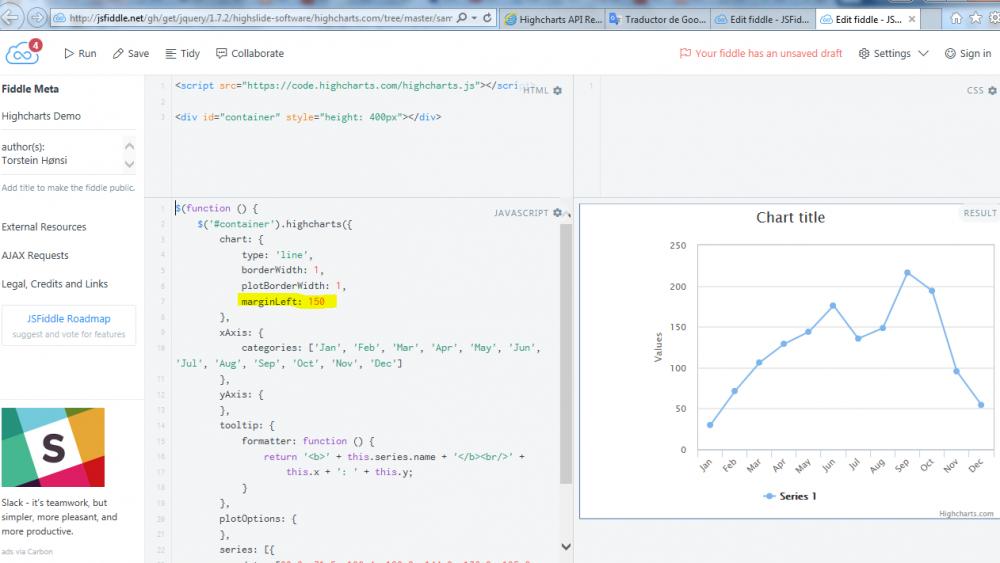Click the Save pencil icon
The width and height of the screenshot is (1000, 563).
(118, 54)
